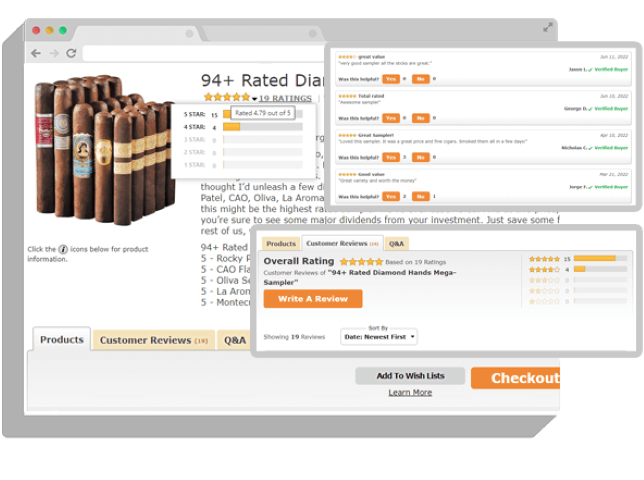Click the four-star progress bar in Overall Rating
Image resolution: width=644 pixels, height=480 pixels.
coord(600,269)
